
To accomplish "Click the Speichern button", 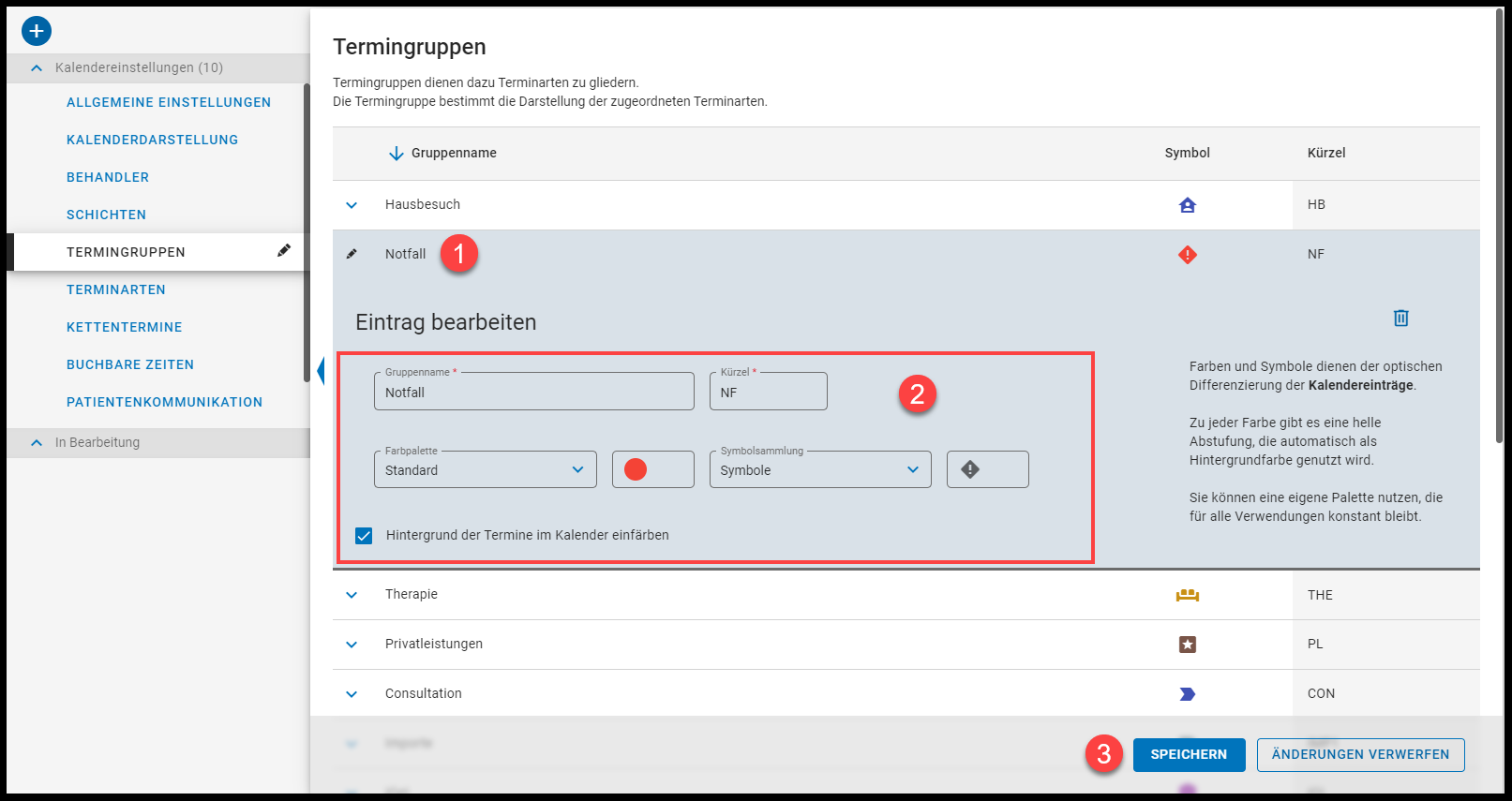I will [1188, 754].
